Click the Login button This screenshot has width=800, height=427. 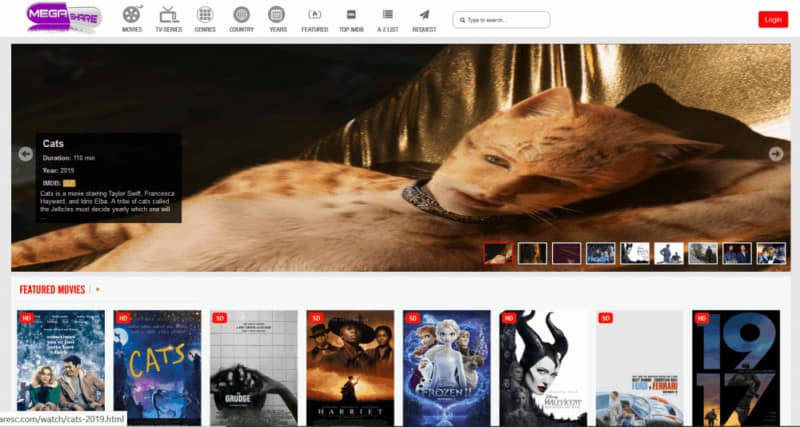tap(773, 19)
